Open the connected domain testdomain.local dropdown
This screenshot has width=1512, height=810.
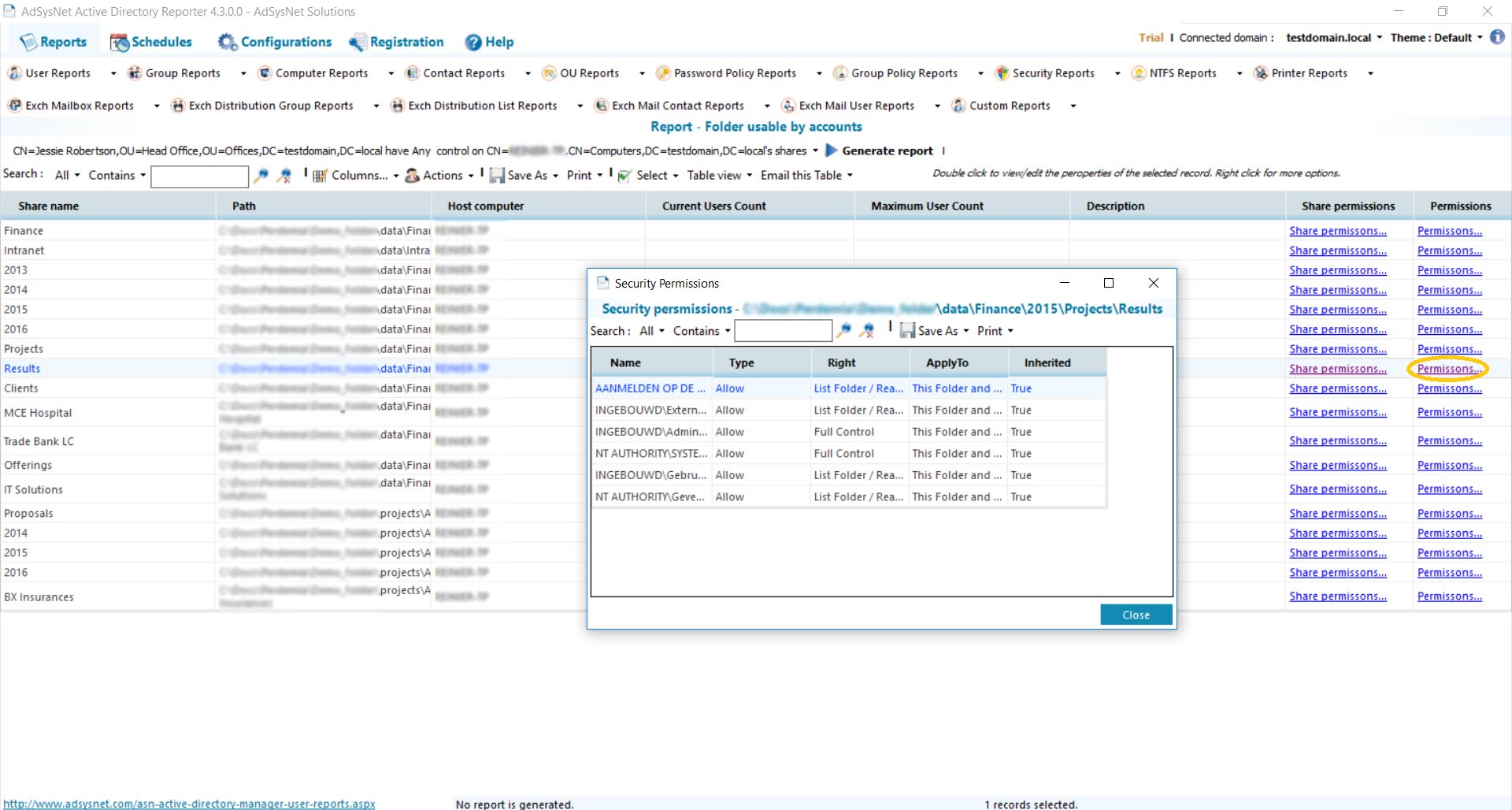point(1334,37)
